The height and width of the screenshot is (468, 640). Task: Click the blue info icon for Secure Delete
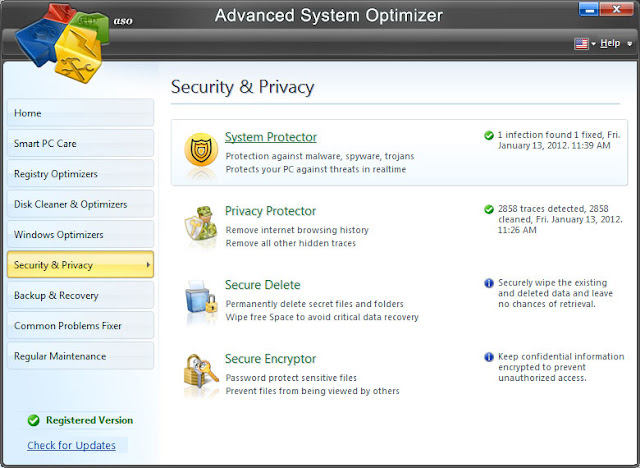tap(489, 283)
